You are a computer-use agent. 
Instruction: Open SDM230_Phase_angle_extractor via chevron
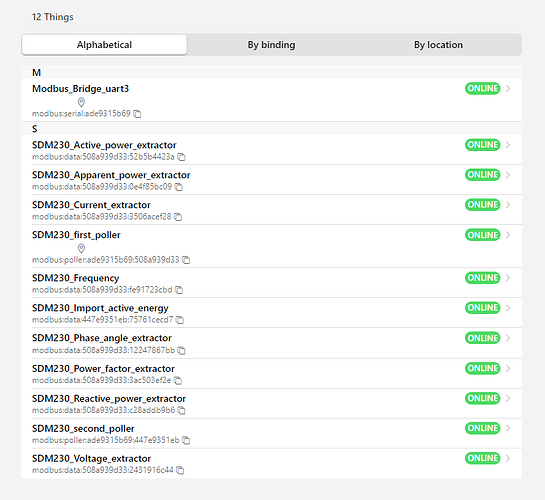pyautogui.click(x=508, y=338)
